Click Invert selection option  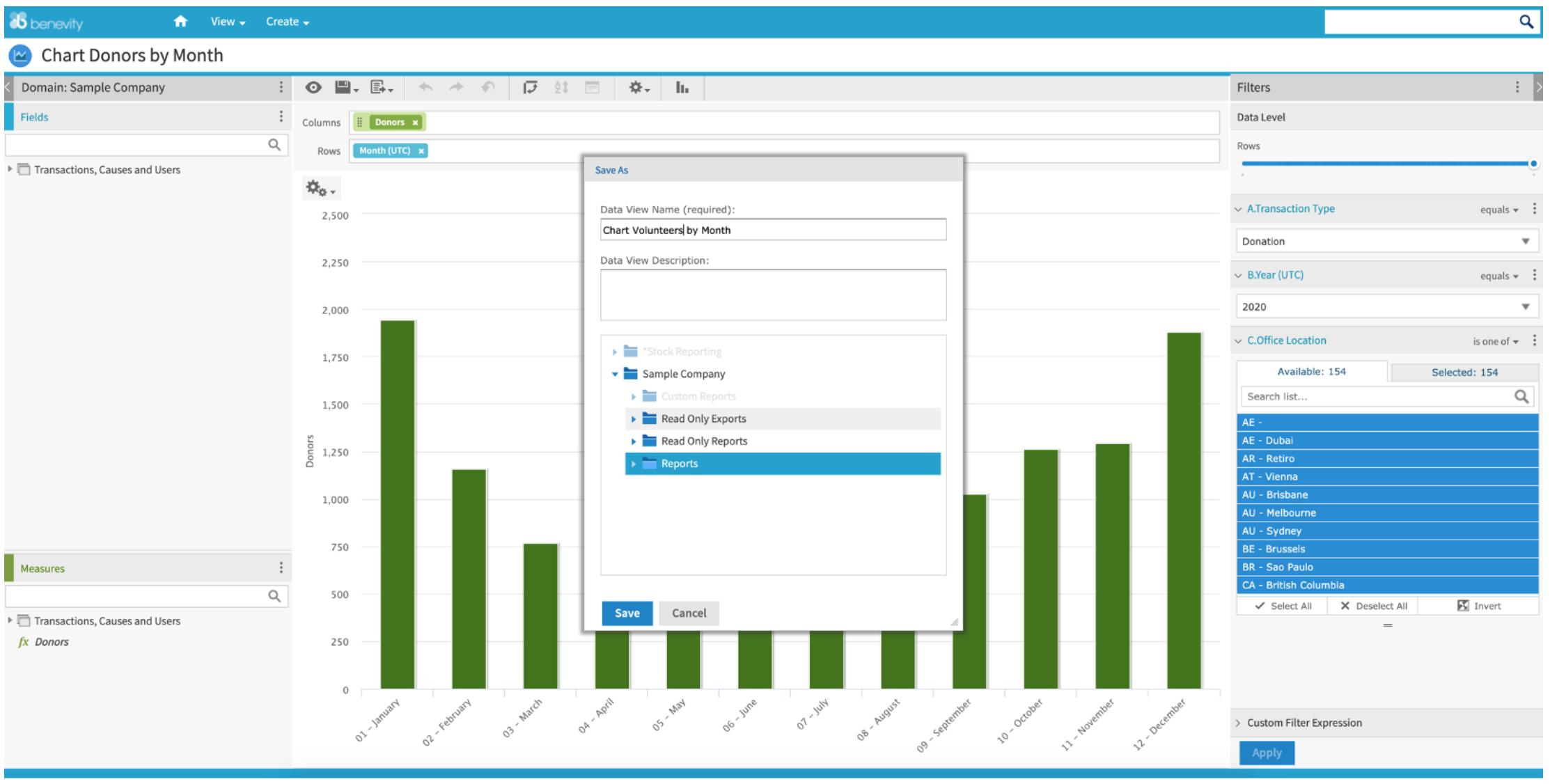1479,606
